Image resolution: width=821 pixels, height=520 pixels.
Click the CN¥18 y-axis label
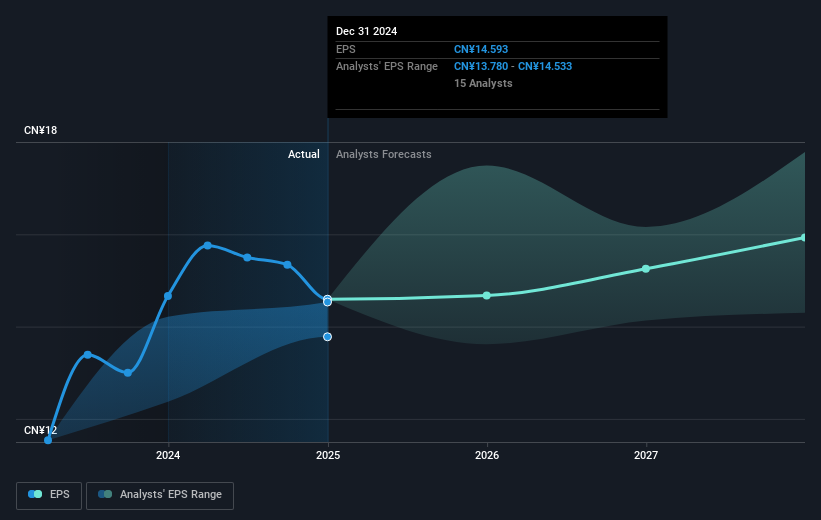[x=40, y=130]
